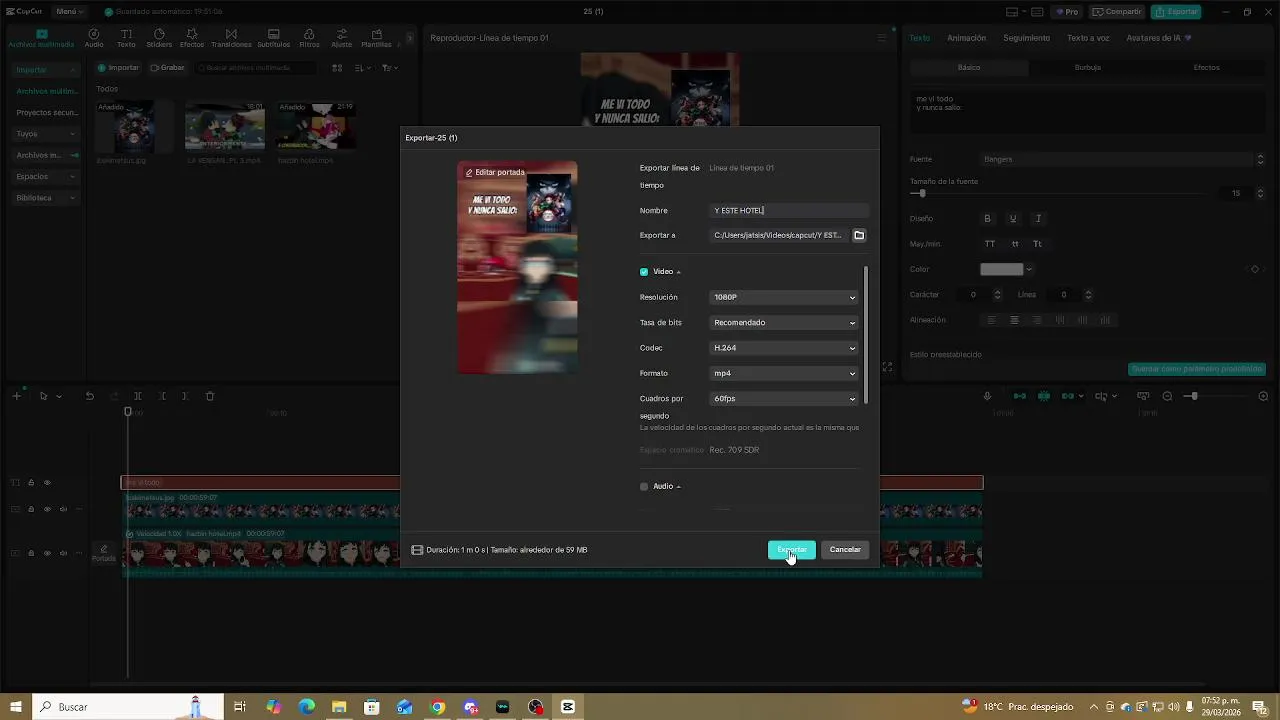The height and width of the screenshot is (720, 1280).
Task: Open the Tasa de bits Recomendado dropdown
Action: pyautogui.click(x=784, y=323)
